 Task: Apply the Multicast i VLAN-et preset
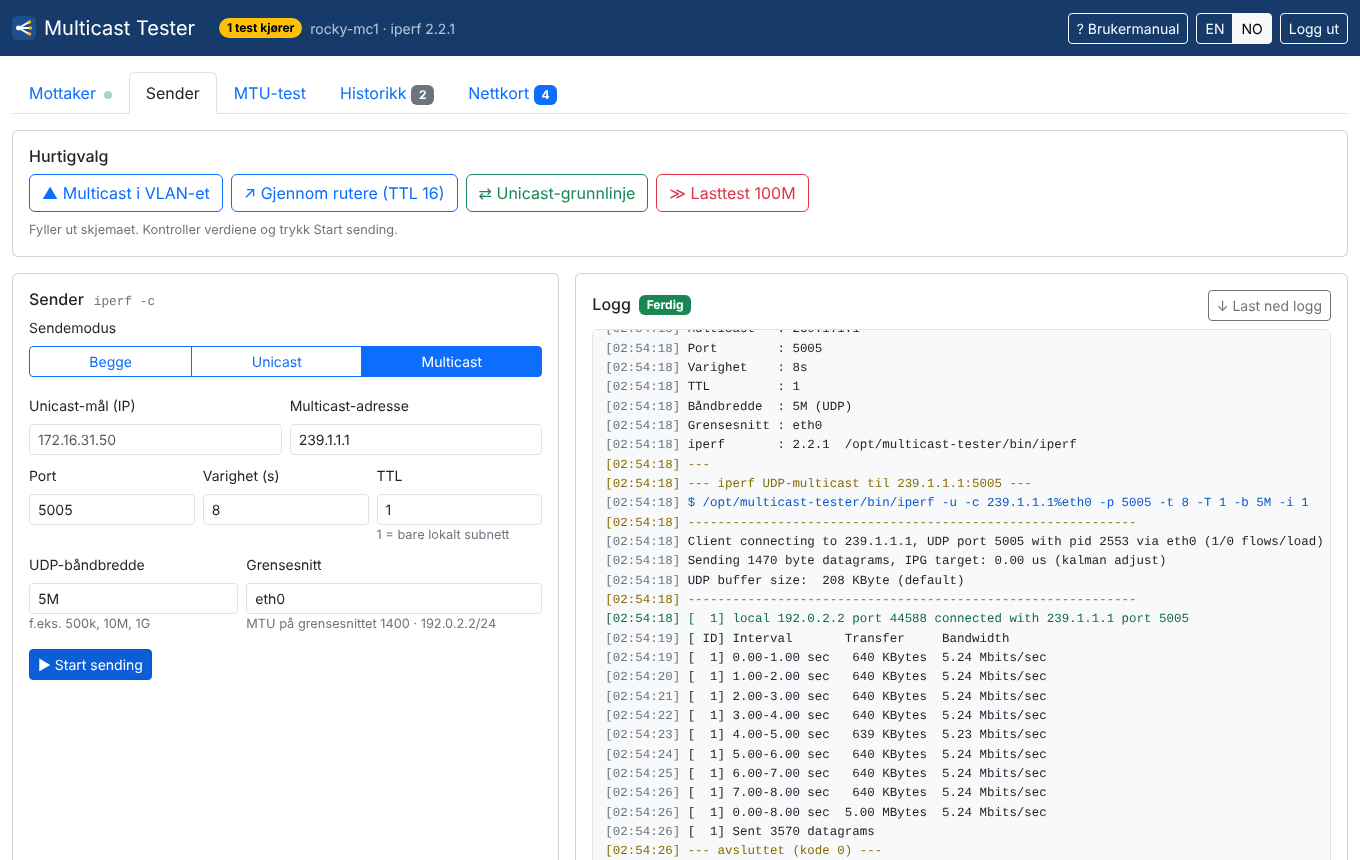(126, 193)
